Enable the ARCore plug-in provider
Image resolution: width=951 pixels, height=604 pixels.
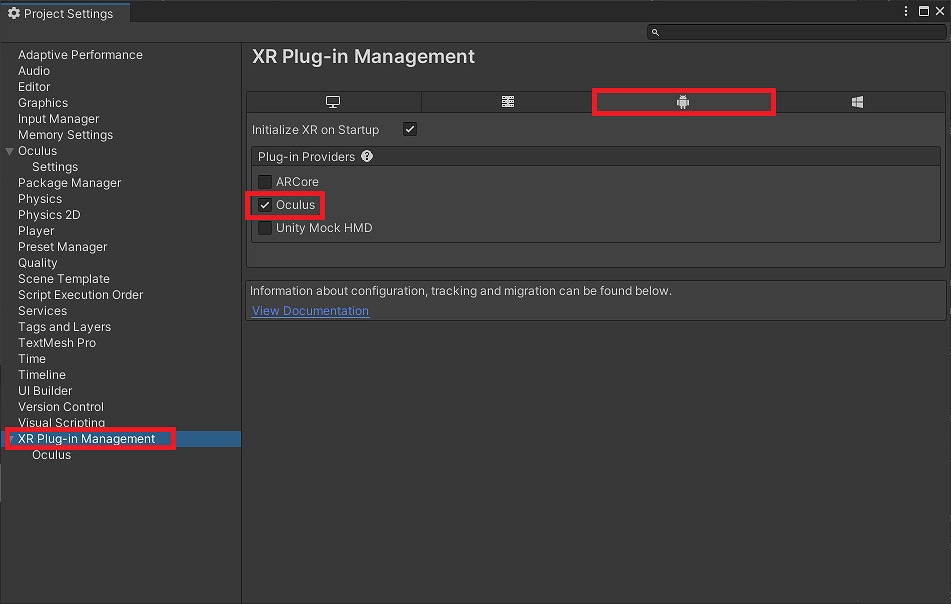[x=264, y=181]
